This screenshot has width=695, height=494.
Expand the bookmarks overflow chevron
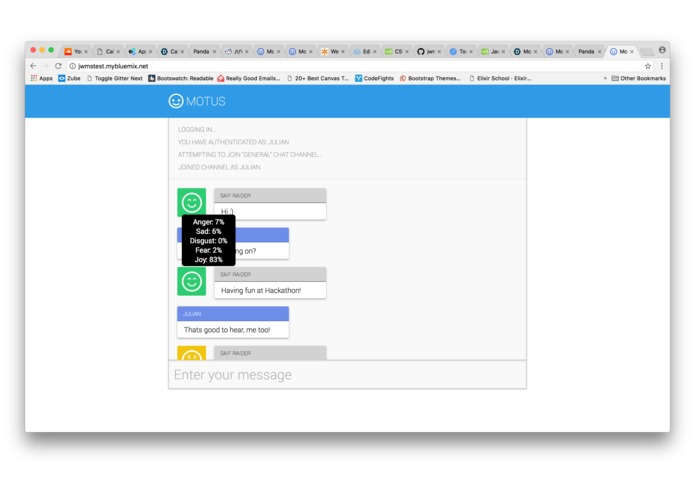pyautogui.click(x=605, y=78)
